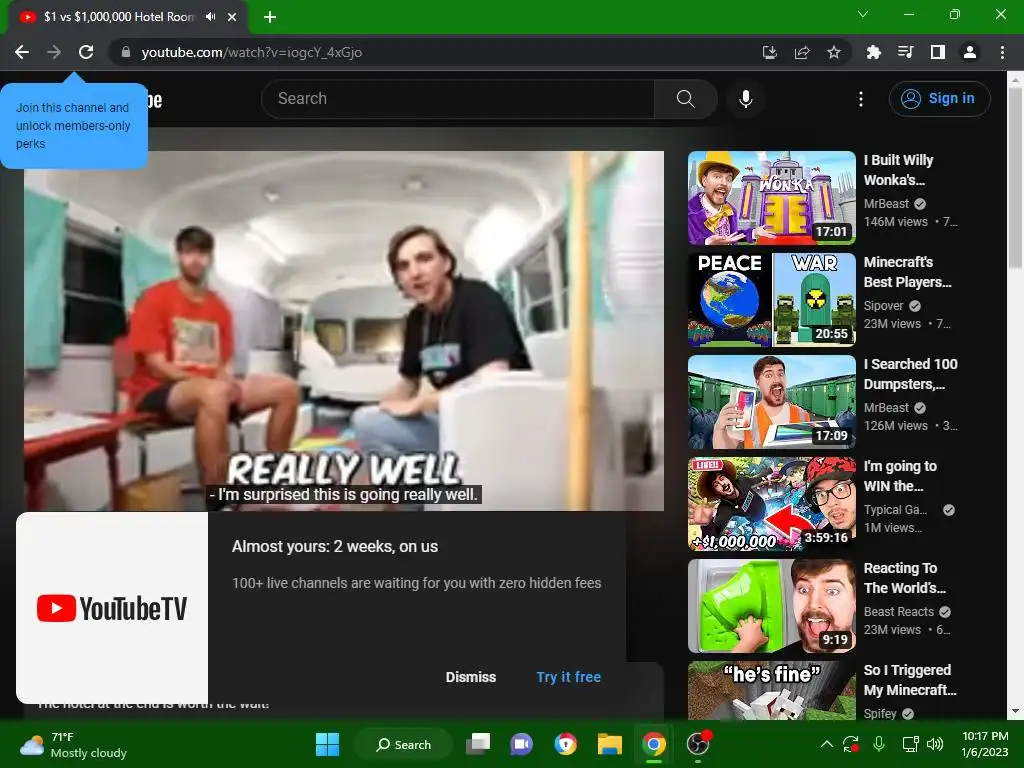Viewport: 1024px width, 768px height.
Task: Open File Explorer from taskbar
Action: click(x=609, y=744)
